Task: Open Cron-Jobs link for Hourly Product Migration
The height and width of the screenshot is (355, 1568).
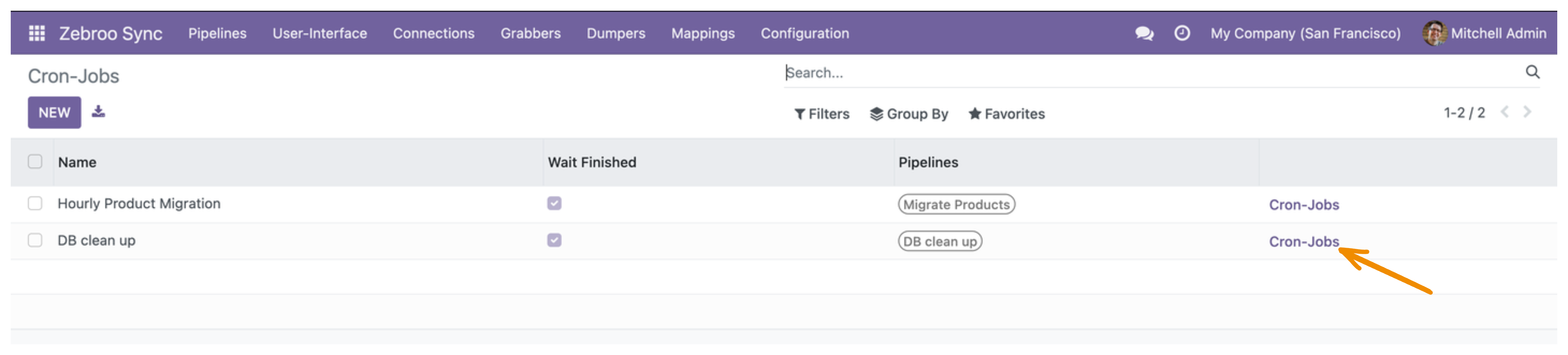Action: coord(1304,204)
